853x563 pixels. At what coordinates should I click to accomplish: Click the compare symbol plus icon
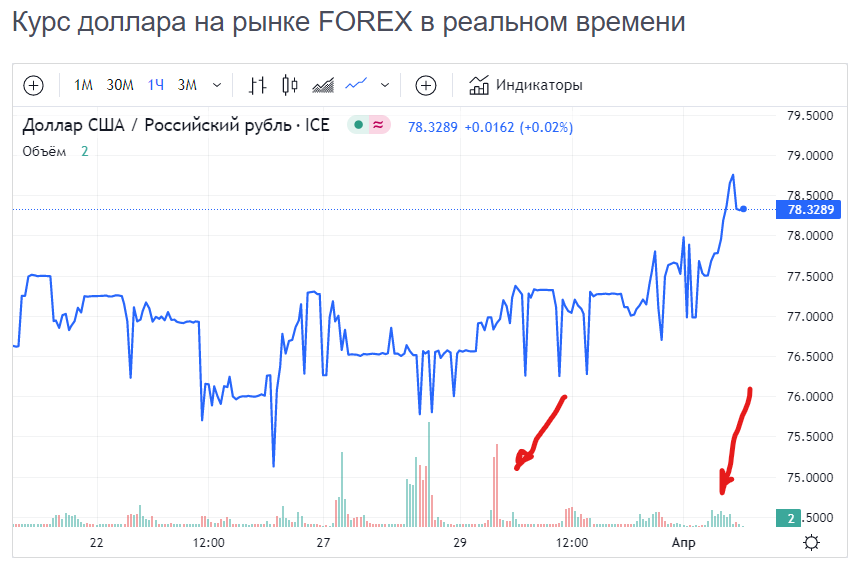pos(426,85)
